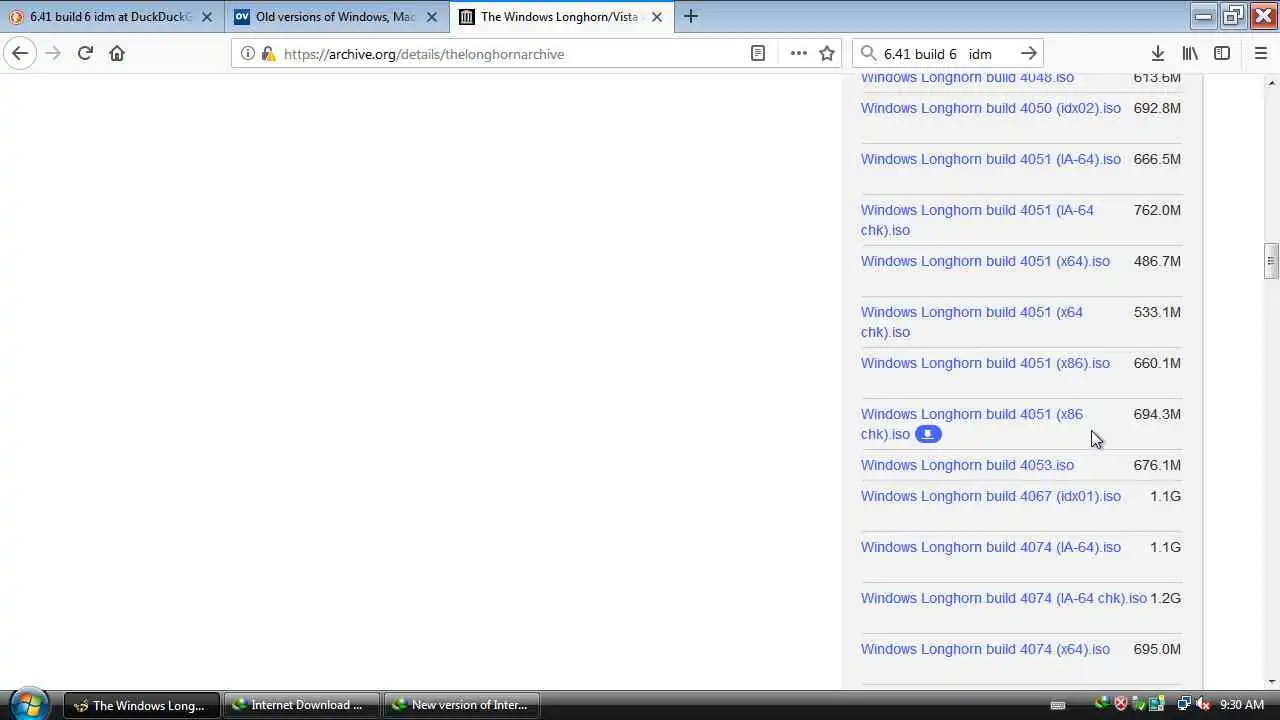Open the Firefox home page
This screenshot has height=720, width=1280.
tap(117, 53)
